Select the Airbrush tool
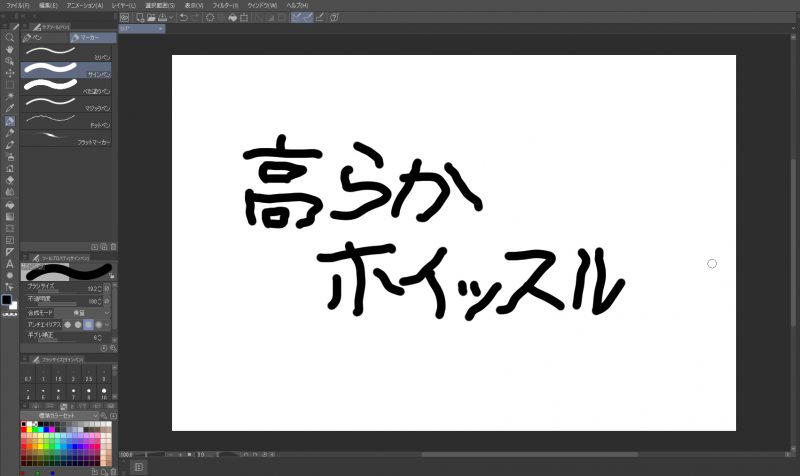Image resolution: width=800 pixels, height=476 pixels. click(9, 157)
